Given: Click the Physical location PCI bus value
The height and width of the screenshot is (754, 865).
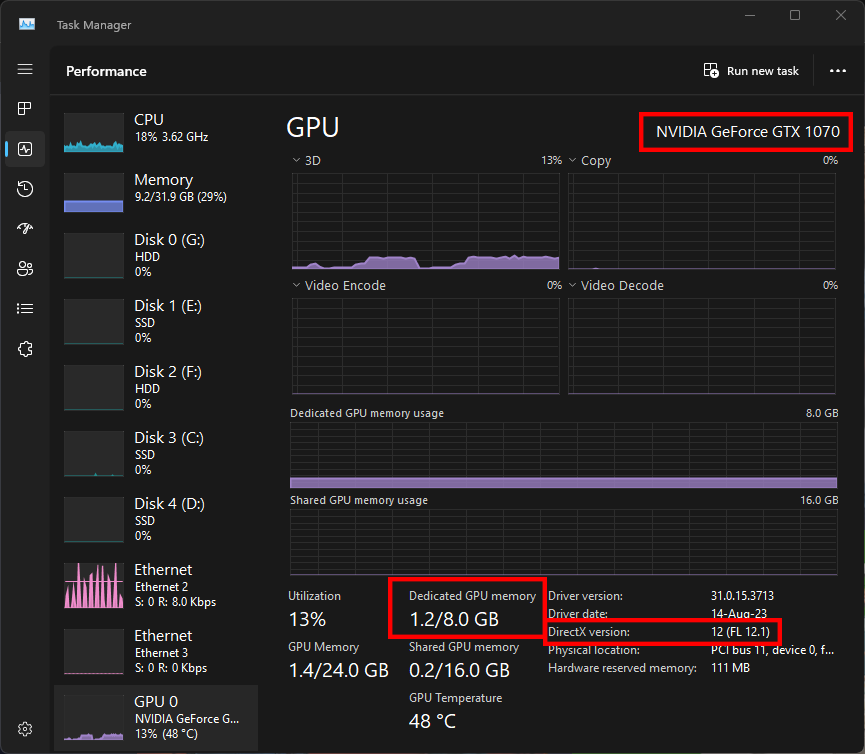Looking at the screenshot, I should (772, 650).
